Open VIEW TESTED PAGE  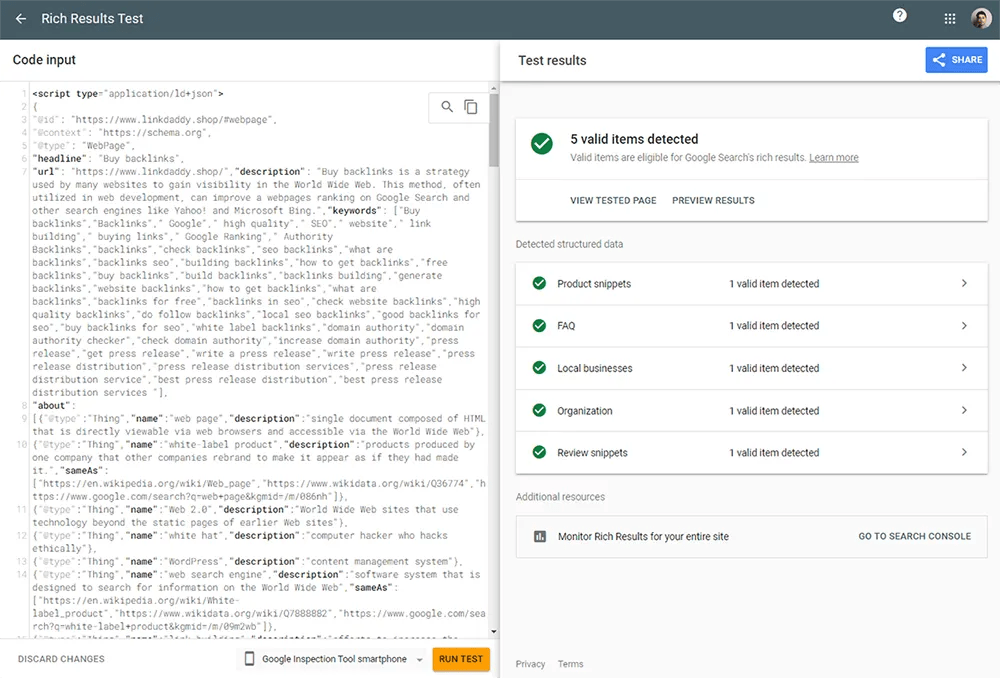613,200
